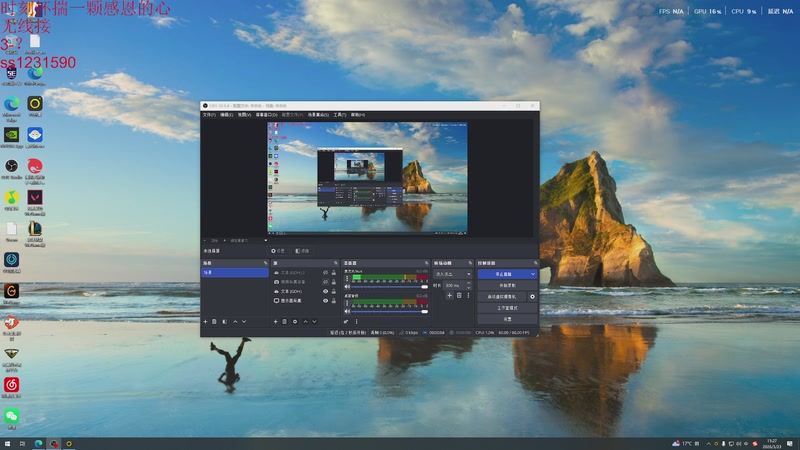This screenshot has height=450, width=800.
Task: Expand the Stop Streaming button arrow
Action: [x=533, y=274]
